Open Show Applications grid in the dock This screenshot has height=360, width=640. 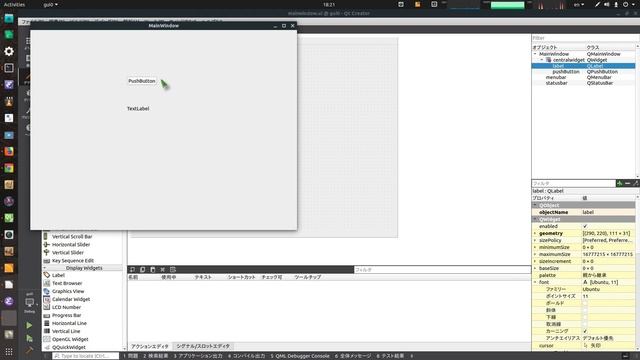(x=9, y=352)
